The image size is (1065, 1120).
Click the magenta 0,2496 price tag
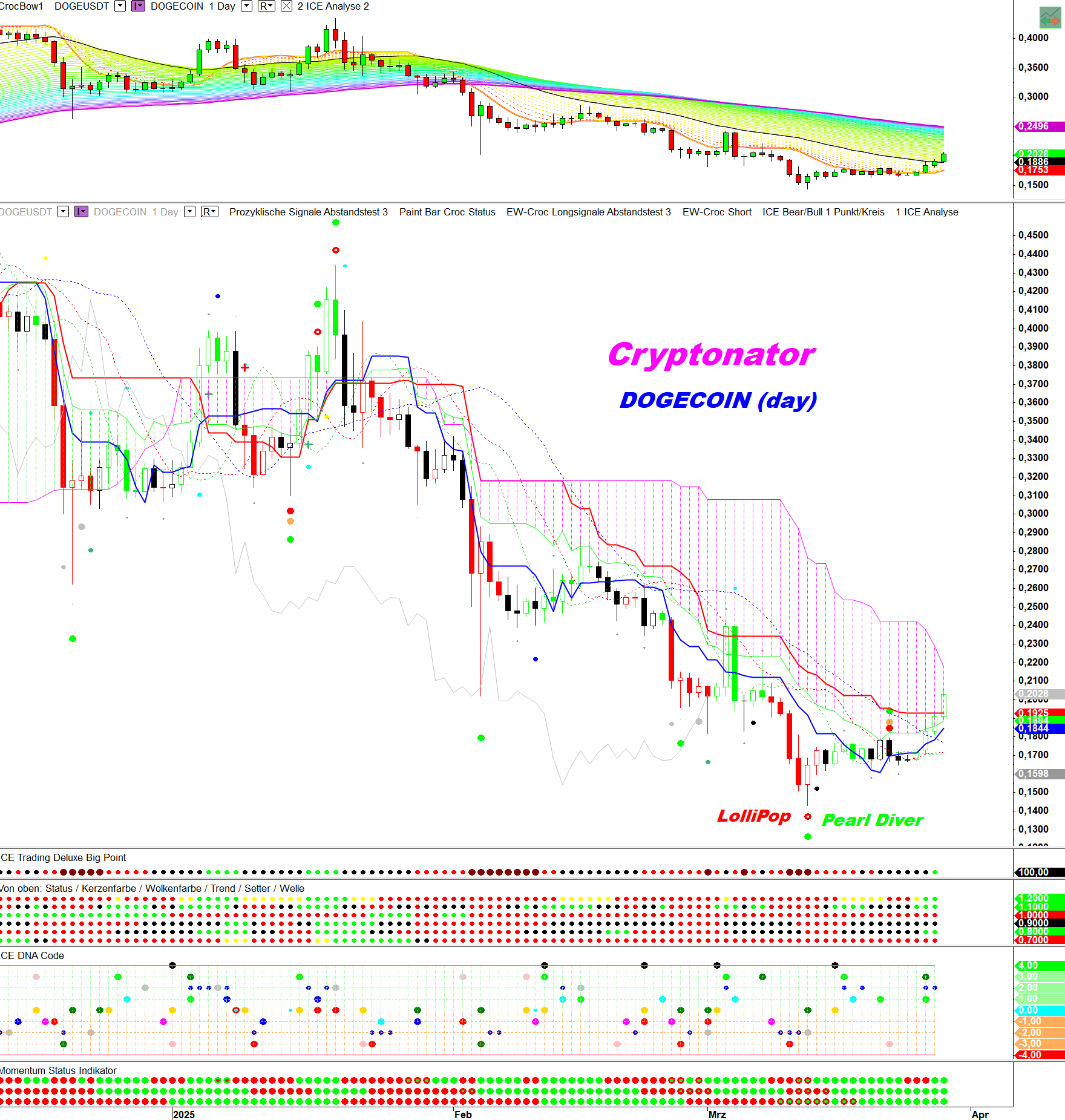(x=1038, y=126)
